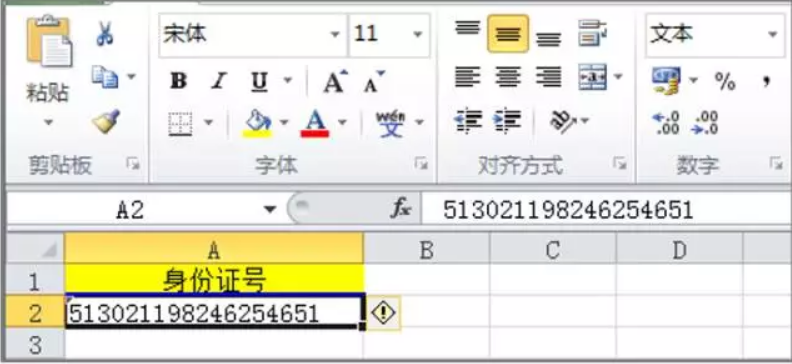Click the Increase Indent icon

(507, 121)
